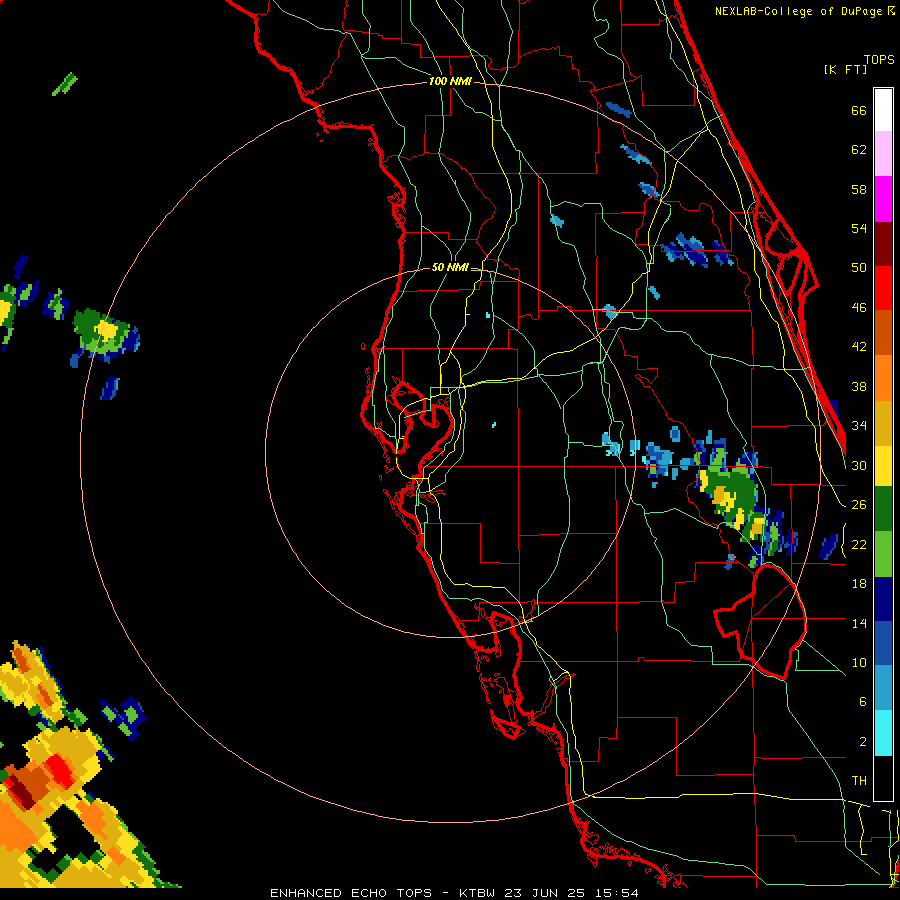Click the Enhanced Echo Tops KTBW timestamp caption

click(x=454, y=893)
